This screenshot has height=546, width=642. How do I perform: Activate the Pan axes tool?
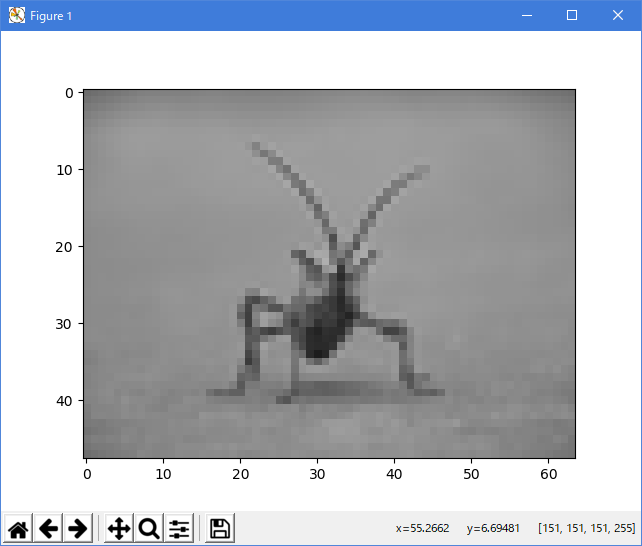[119, 528]
